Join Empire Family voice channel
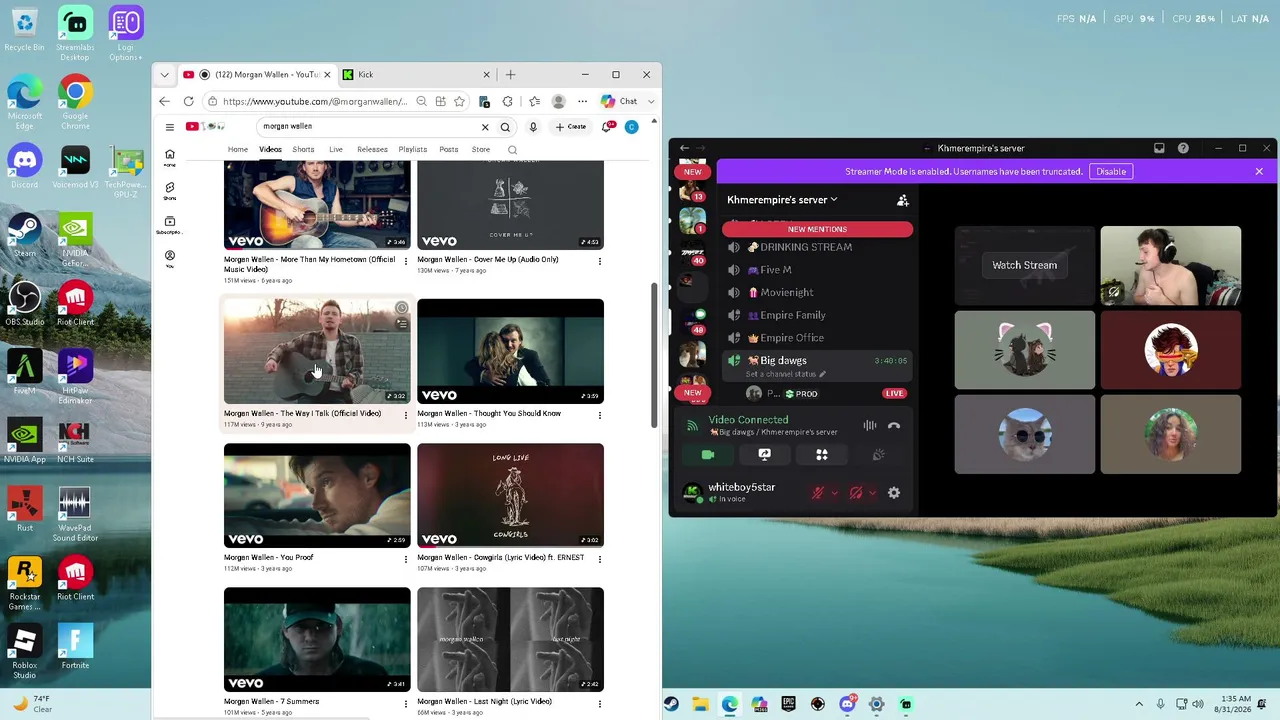This screenshot has width=1280, height=720. tap(817, 315)
